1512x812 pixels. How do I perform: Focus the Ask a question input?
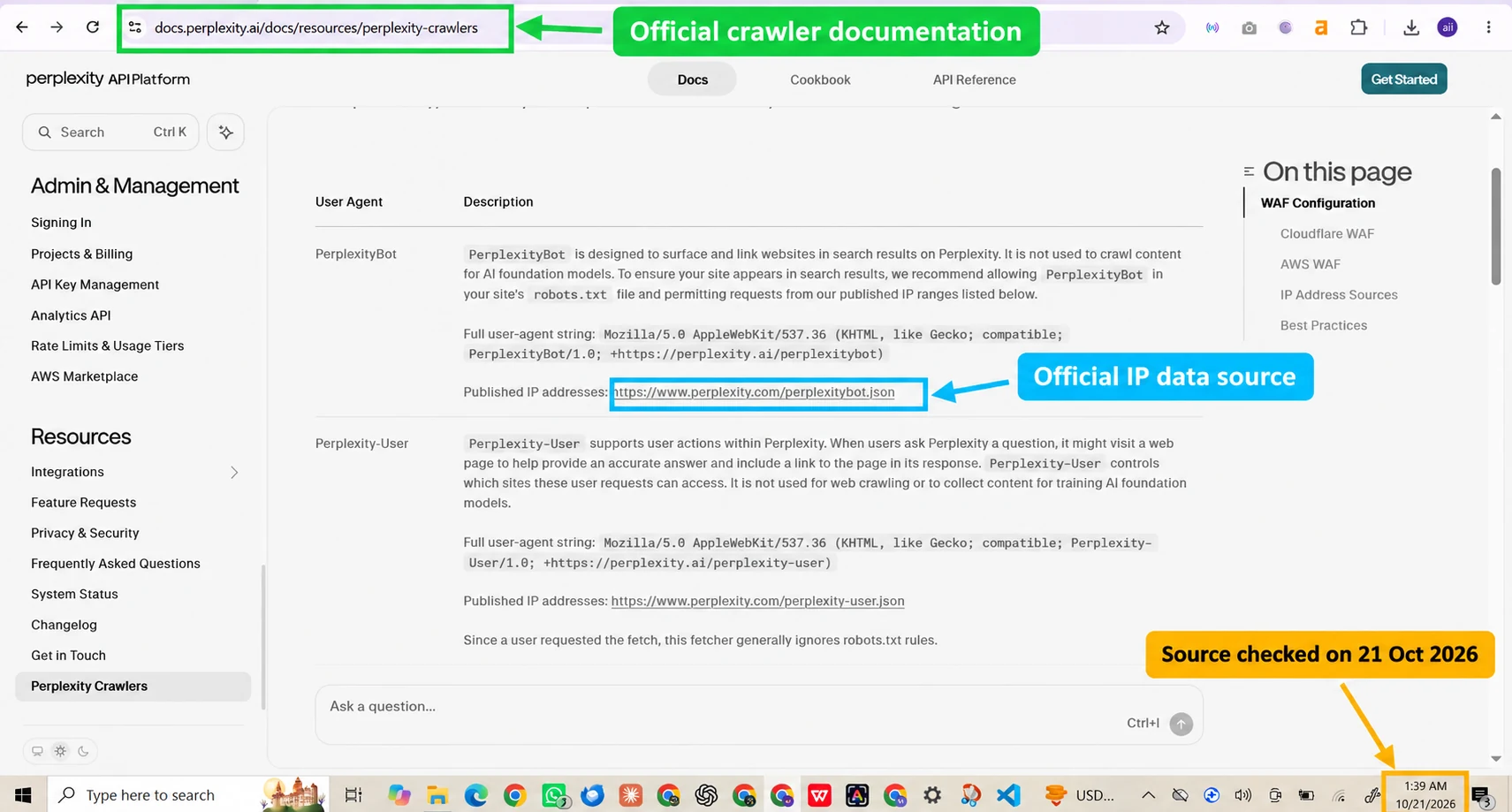[758, 714]
